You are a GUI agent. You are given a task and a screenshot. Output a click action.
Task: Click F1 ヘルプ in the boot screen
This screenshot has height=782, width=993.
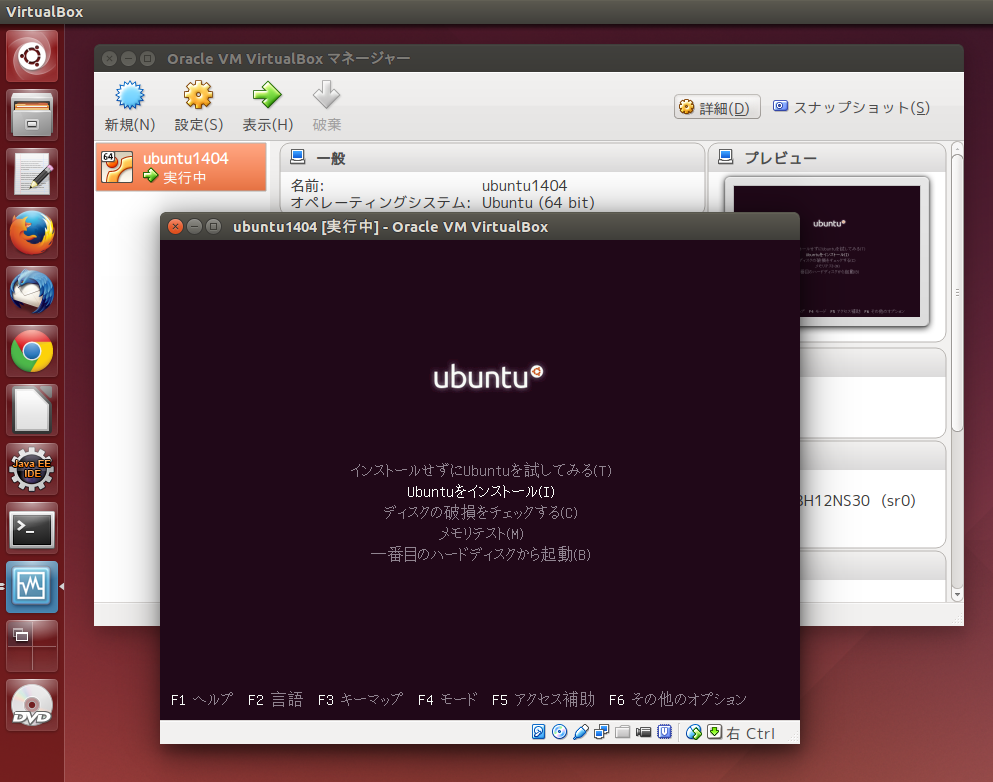(x=201, y=700)
